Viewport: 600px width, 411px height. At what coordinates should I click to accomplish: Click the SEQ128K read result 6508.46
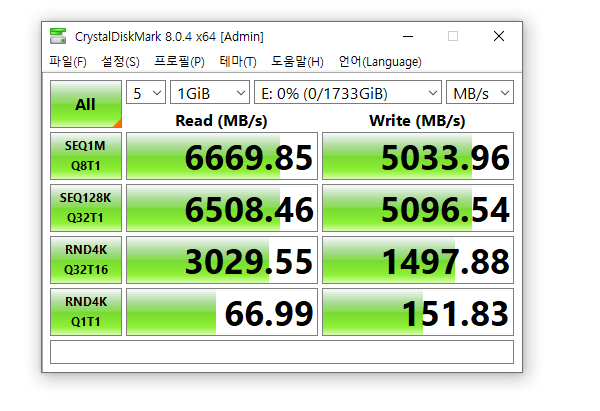coord(222,208)
